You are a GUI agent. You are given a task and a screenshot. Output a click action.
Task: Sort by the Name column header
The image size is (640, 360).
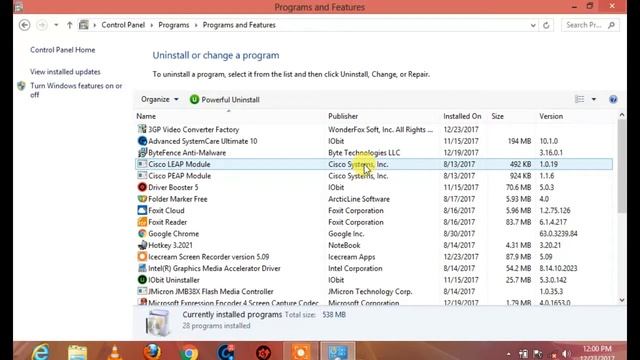click(146, 116)
